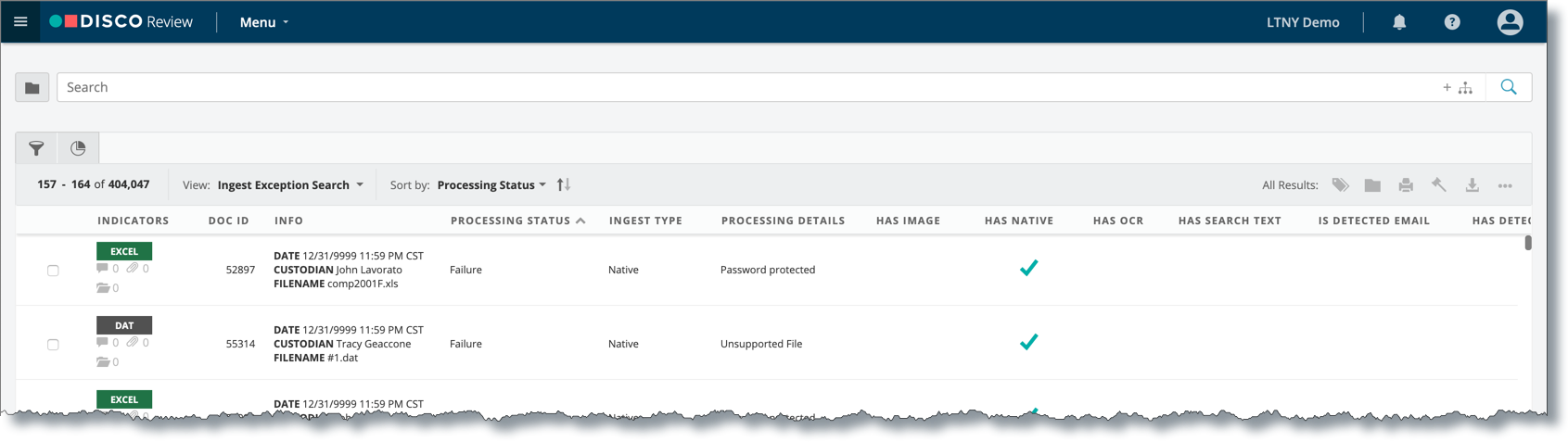The width and height of the screenshot is (1568, 442).
Task: Focus the Search input field
Action: [x=746, y=87]
